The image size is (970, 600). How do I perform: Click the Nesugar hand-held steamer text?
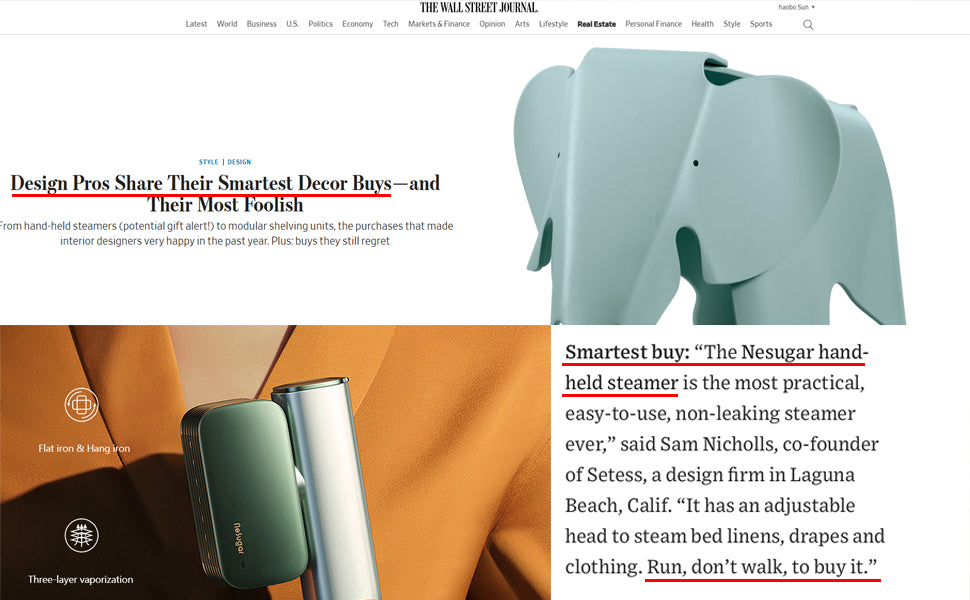(x=715, y=367)
